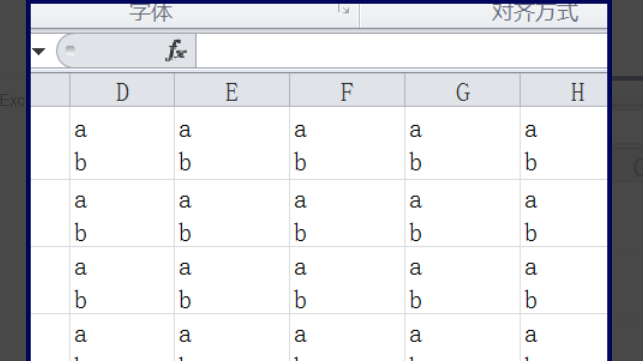Viewport: 643px width, 361px height.
Task: Select column E header
Action: 232,91
